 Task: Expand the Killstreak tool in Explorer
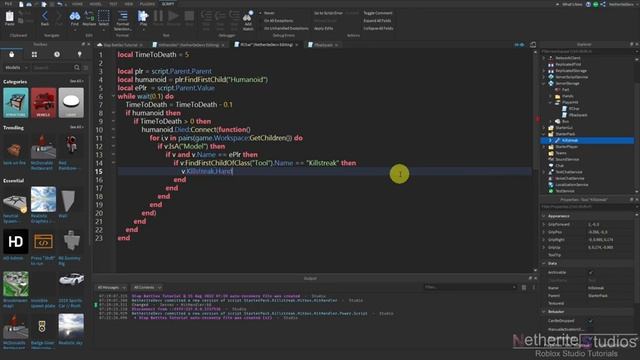(x=550, y=140)
